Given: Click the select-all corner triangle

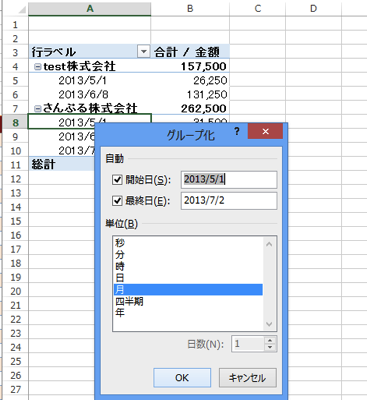Looking at the screenshot, I should tap(21, 9).
